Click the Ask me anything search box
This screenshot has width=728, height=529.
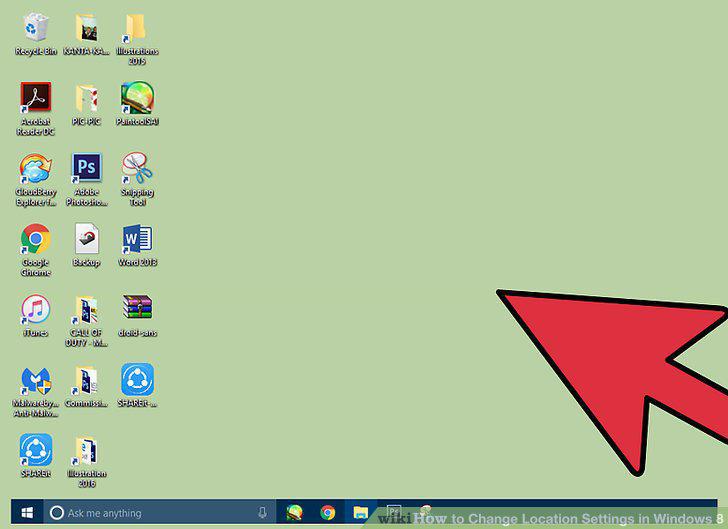160,513
